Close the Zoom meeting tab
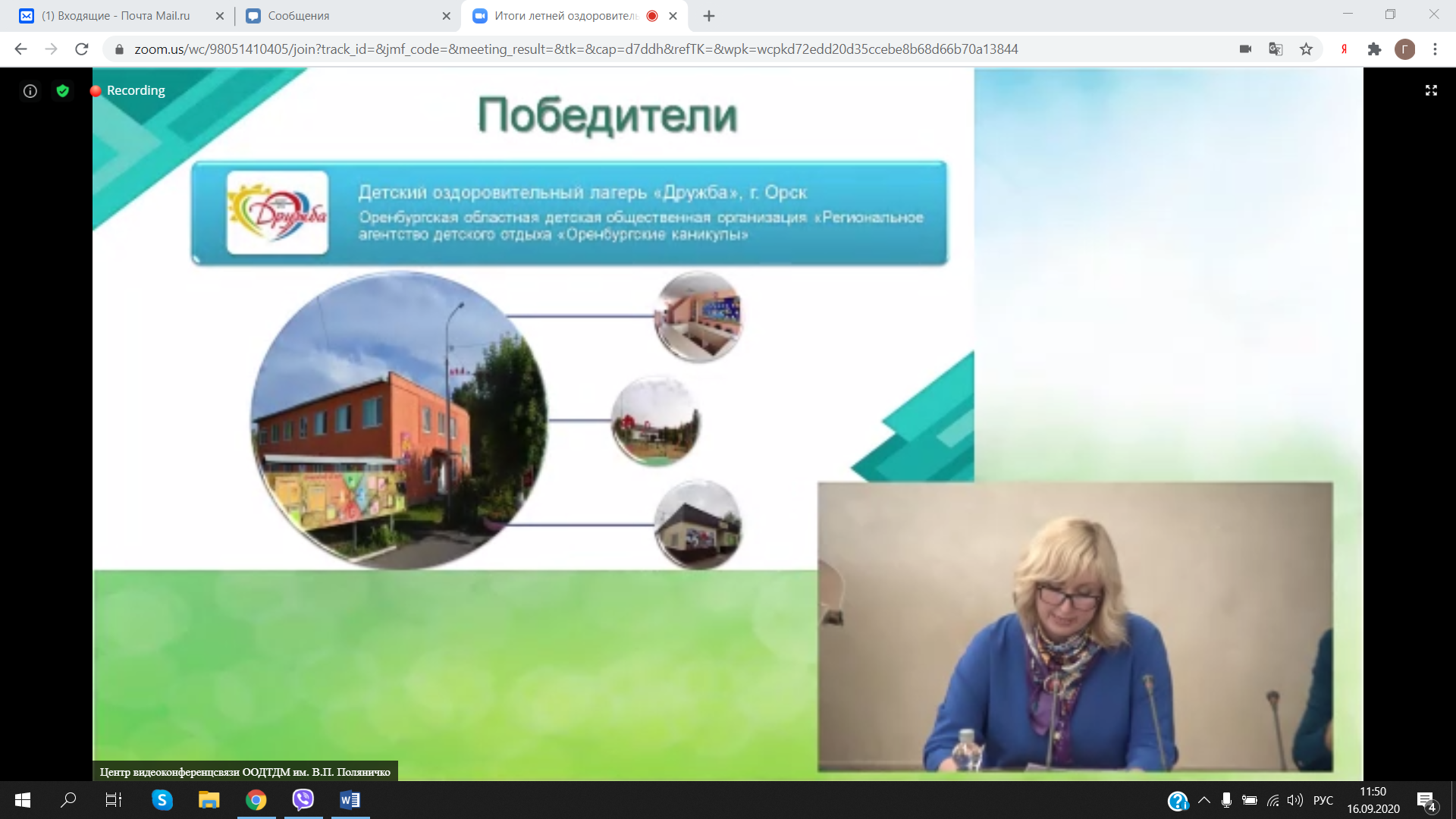 [x=673, y=16]
